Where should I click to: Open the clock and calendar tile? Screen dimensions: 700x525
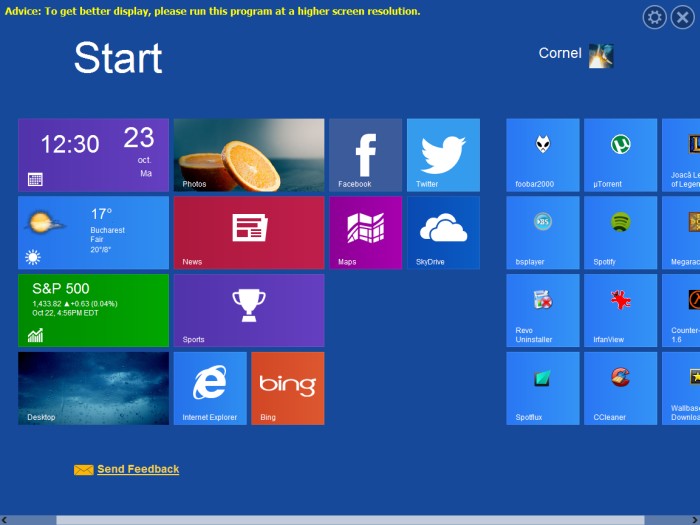pyautogui.click(x=93, y=155)
